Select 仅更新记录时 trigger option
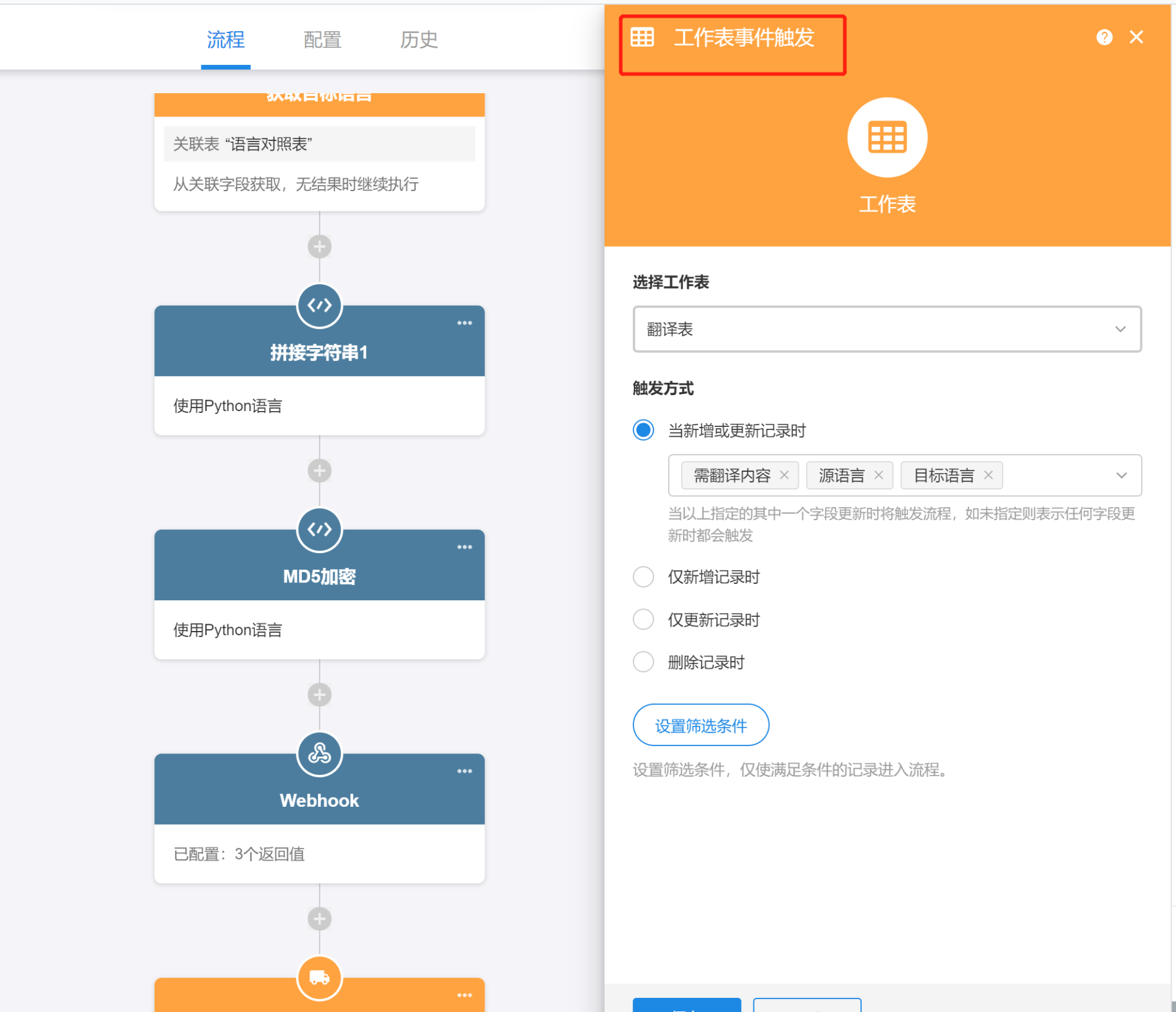The height and width of the screenshot is (1012, 1176). click(643, 619)
